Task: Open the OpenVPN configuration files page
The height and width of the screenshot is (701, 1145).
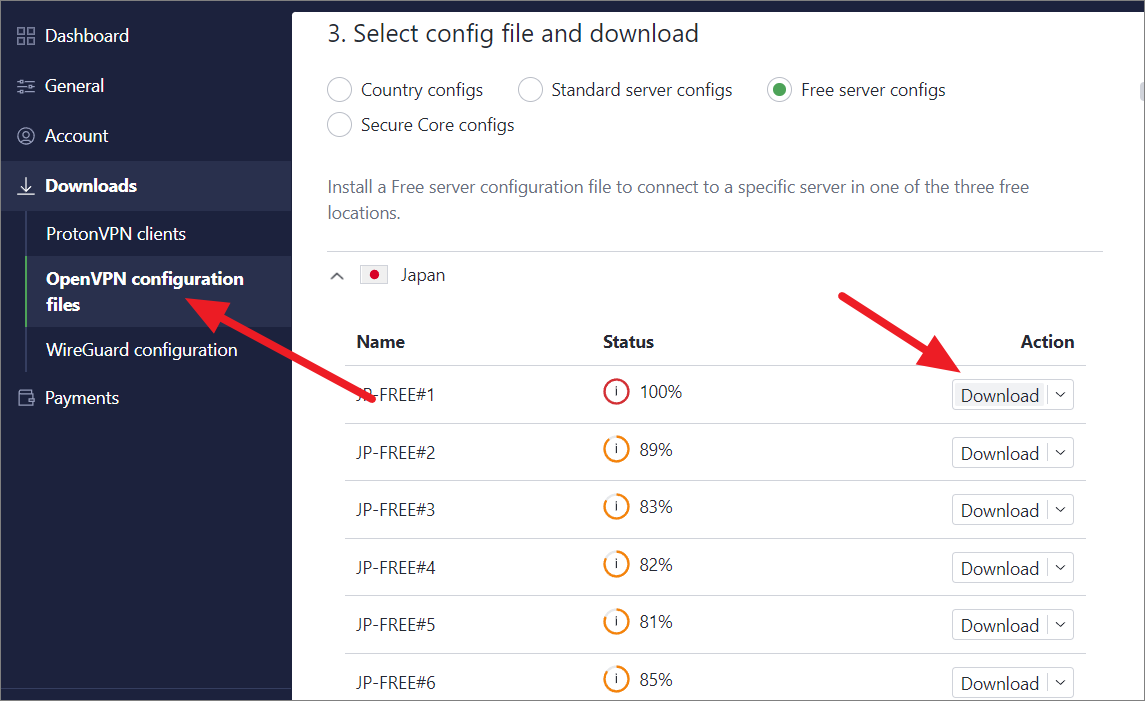Action: point(144,291)
